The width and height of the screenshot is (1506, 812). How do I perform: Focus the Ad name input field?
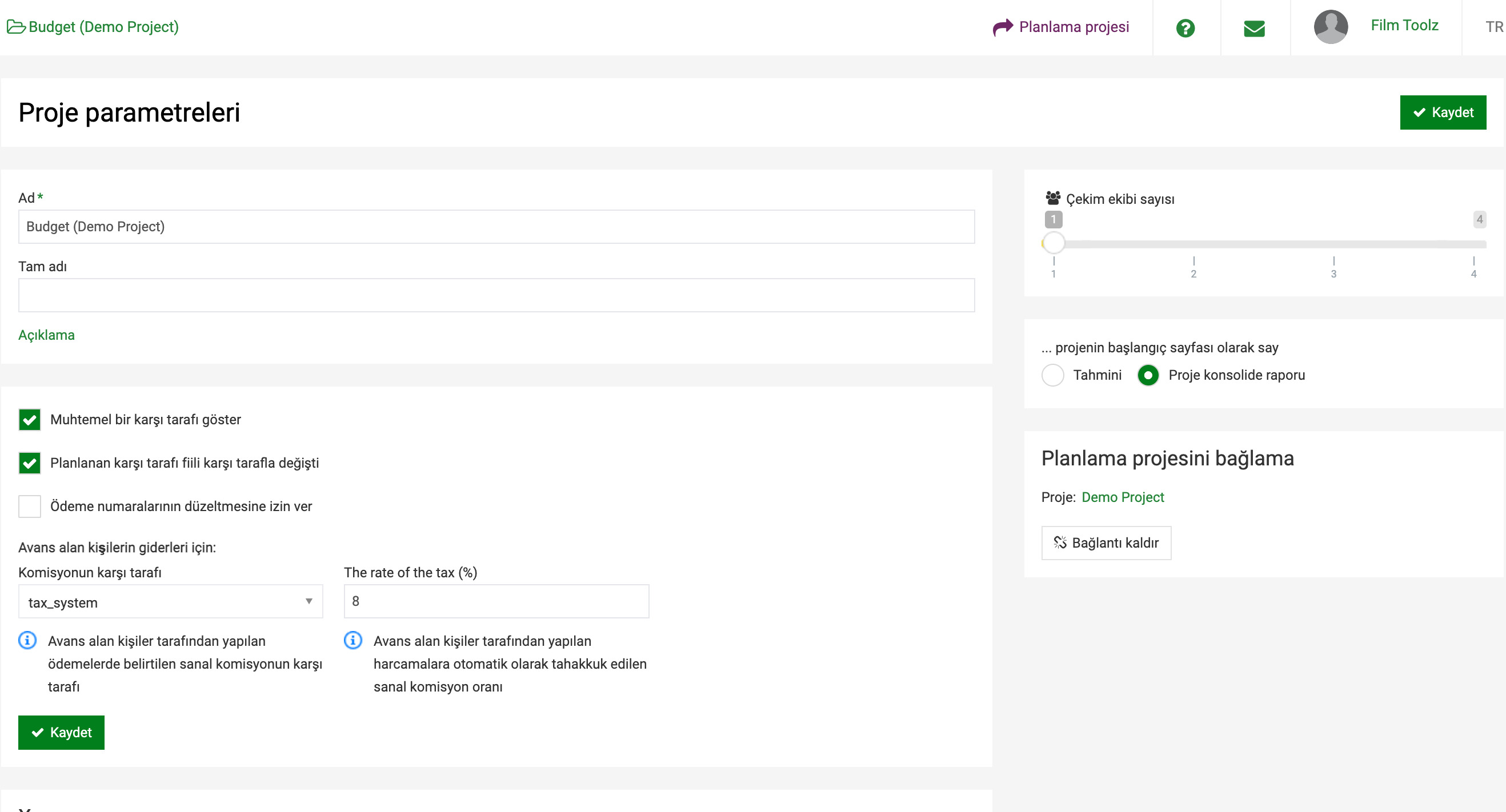tap(496, 227)
